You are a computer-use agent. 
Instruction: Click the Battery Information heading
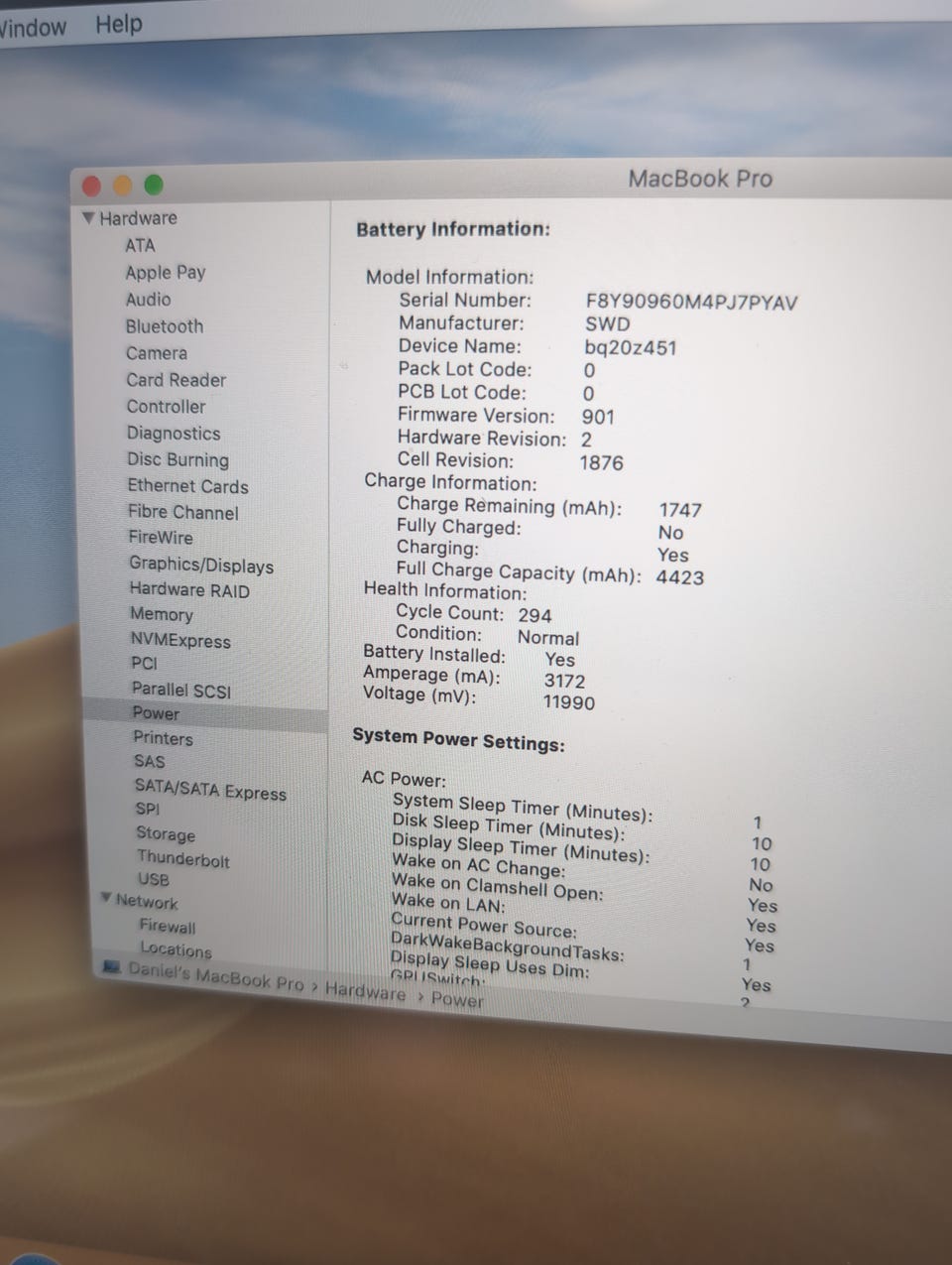click(x=453, y=229)
